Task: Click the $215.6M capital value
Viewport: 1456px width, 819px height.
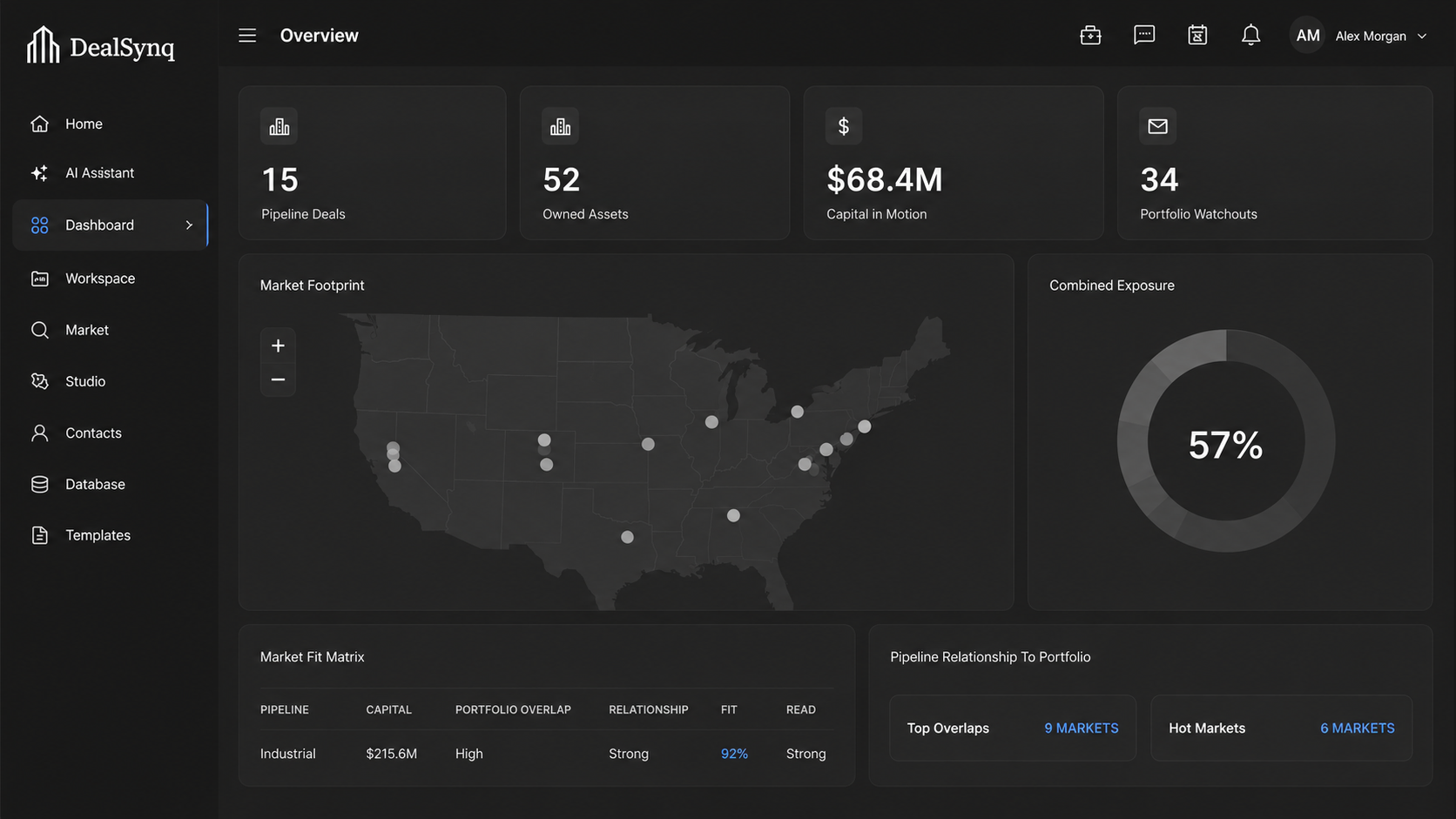Action: [391, 754]
